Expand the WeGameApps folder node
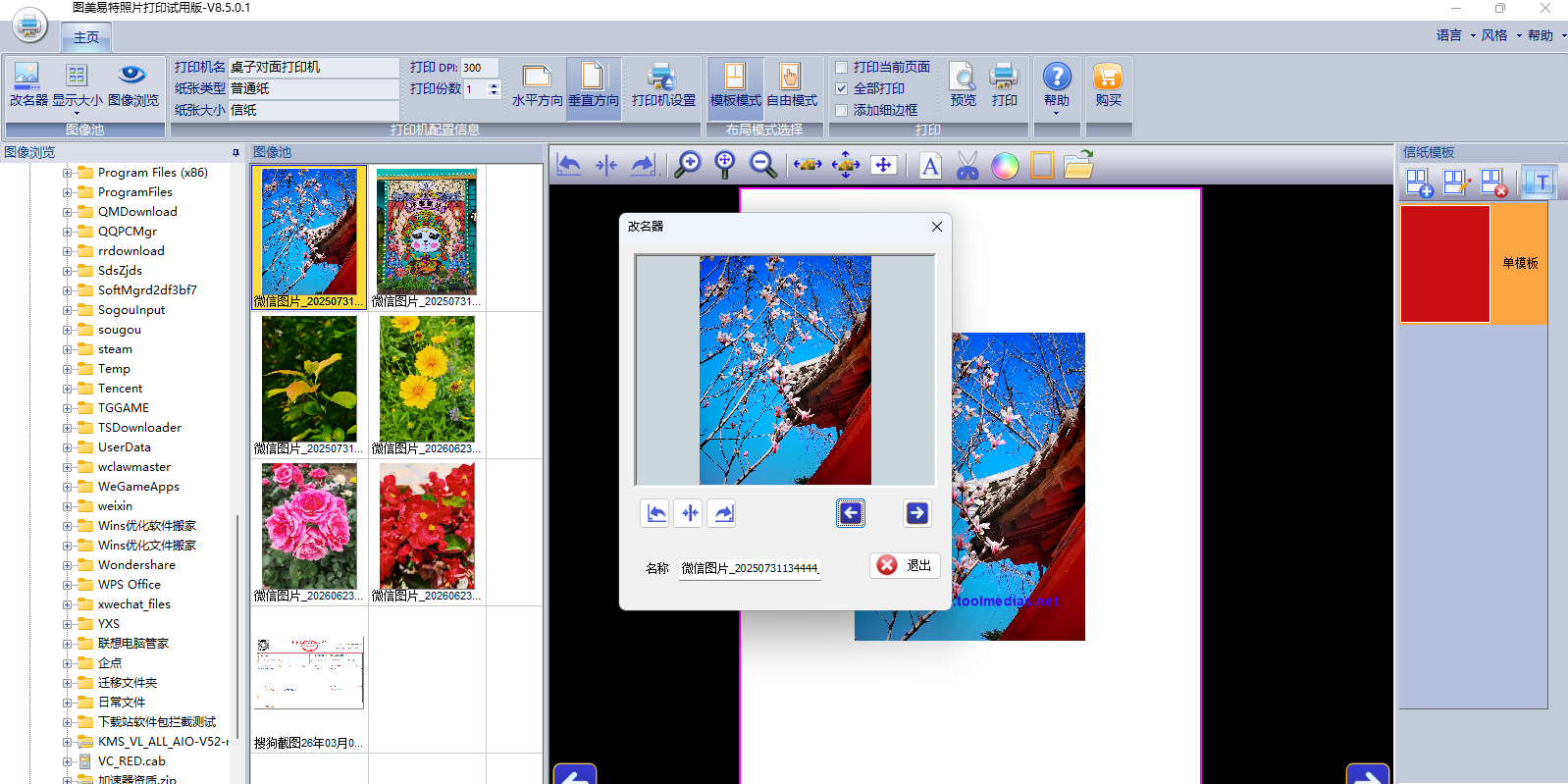The image size is (1568, 784). point(67,487)
